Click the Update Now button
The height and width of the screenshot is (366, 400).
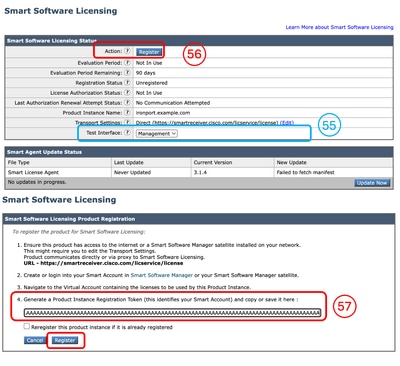(x=372, y=183)
